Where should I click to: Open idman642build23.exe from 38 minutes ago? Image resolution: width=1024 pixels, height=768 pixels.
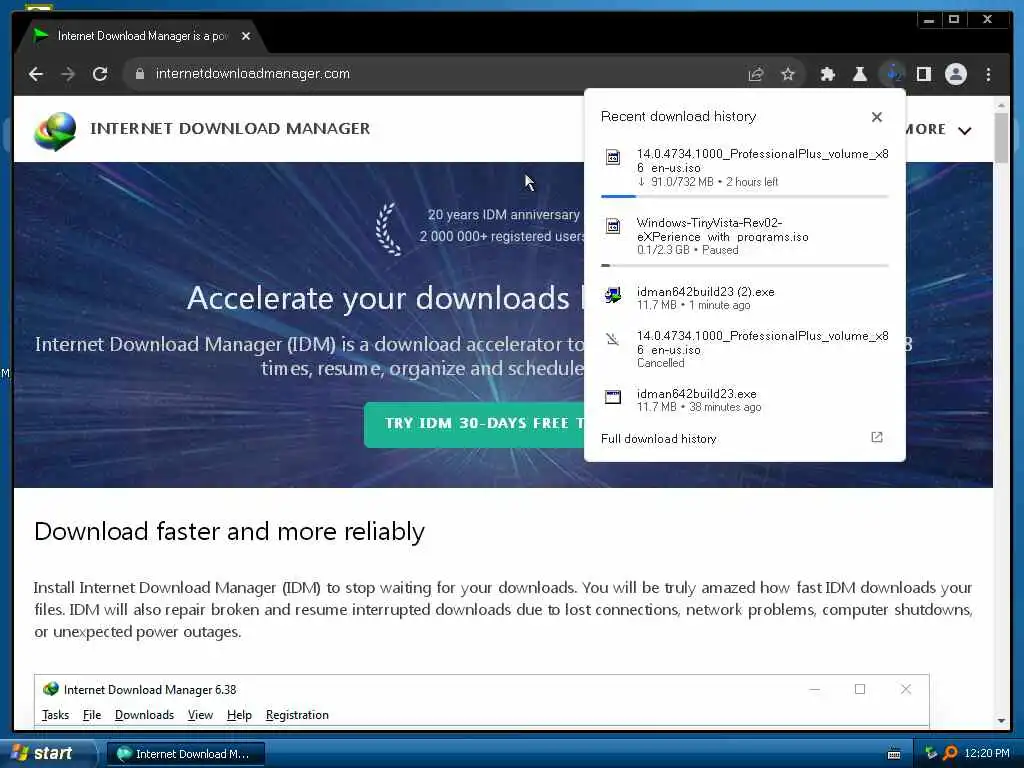(x=744, y=400)
